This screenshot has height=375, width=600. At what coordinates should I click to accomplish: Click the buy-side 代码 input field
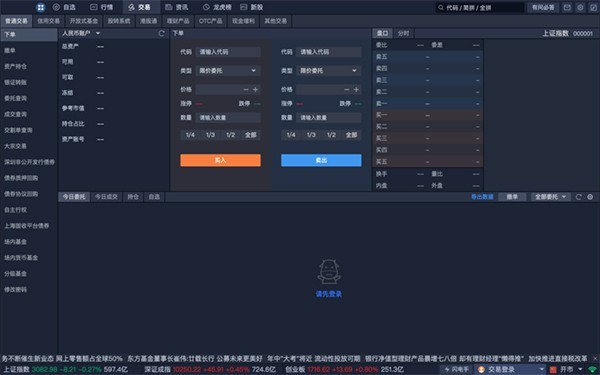click(228, 52)
